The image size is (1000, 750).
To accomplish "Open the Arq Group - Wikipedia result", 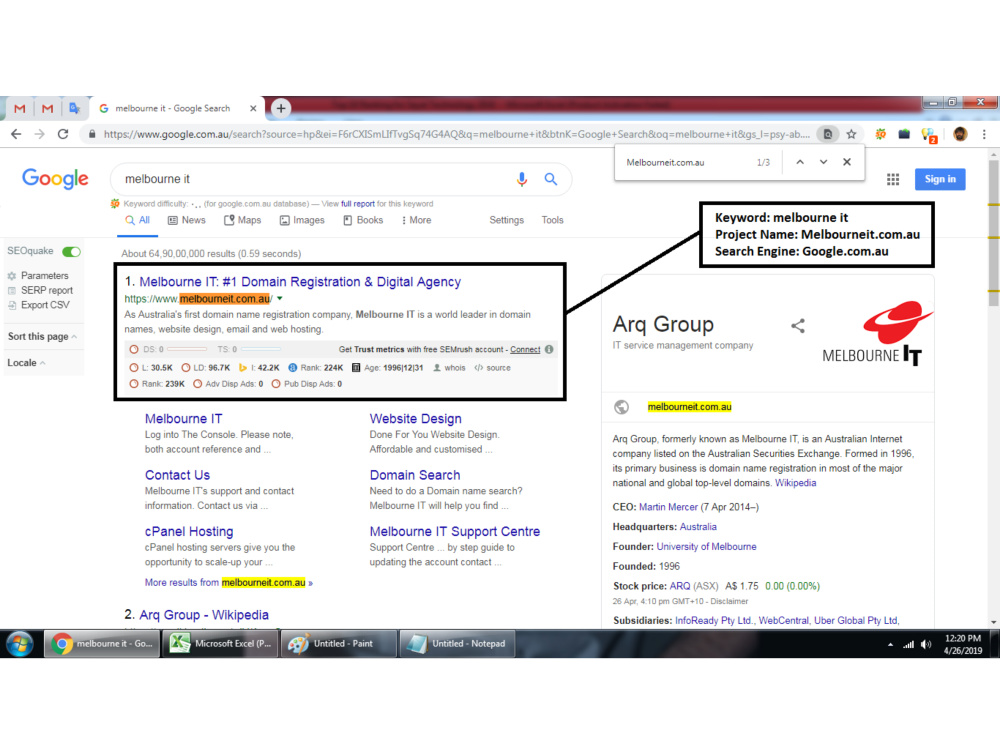I will [204, 615].
